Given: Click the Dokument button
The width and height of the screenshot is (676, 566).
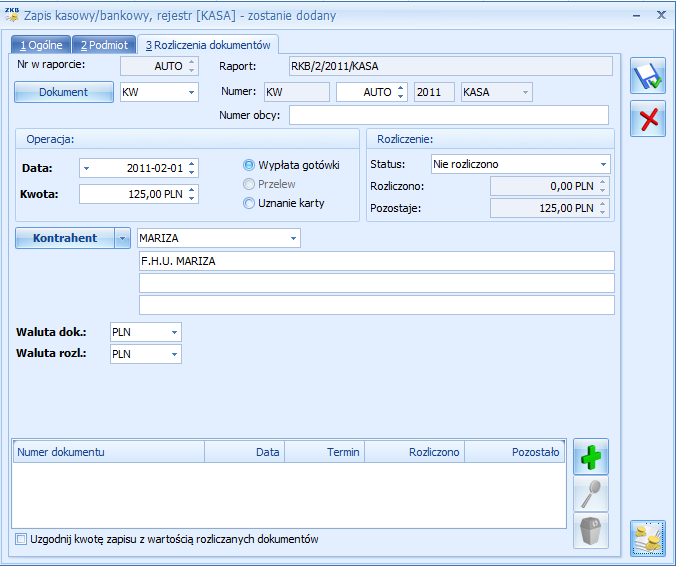Looking at the screenshot, I should tap(64, 92).
